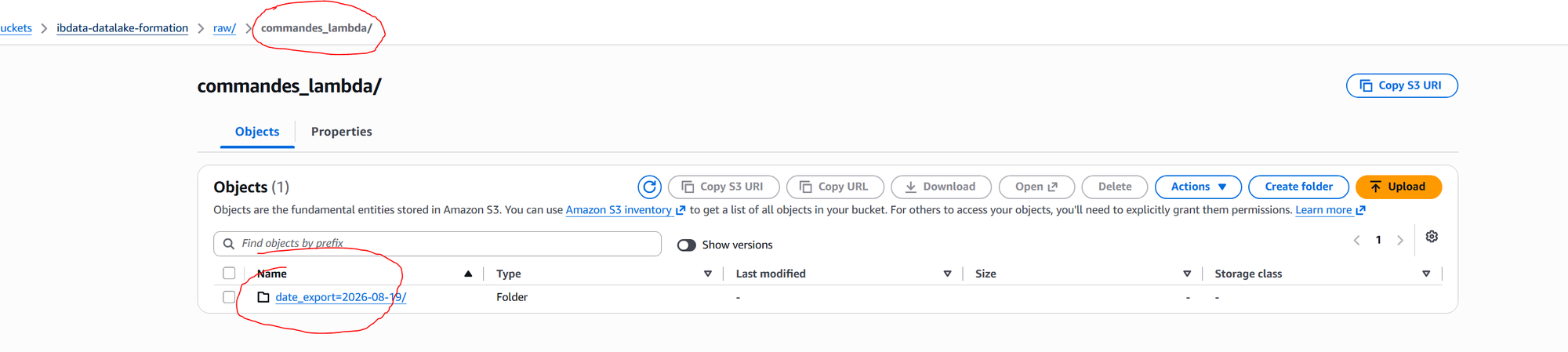This screenshot has height=352, width=1568.
Task: Sort by the Last modified column arrow
Action: (x=948, y=274)
